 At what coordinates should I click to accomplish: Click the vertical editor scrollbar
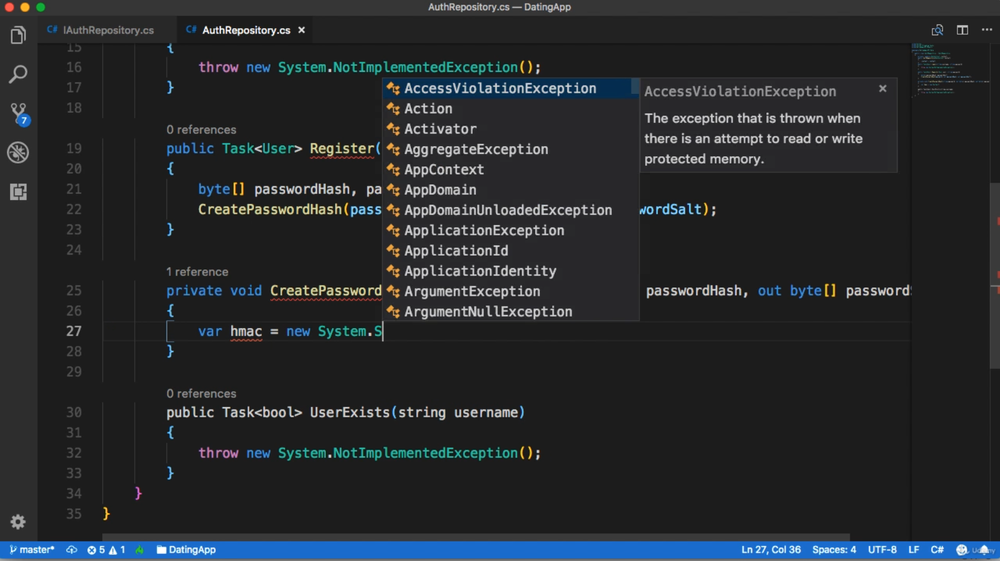[x=994, y=277]
